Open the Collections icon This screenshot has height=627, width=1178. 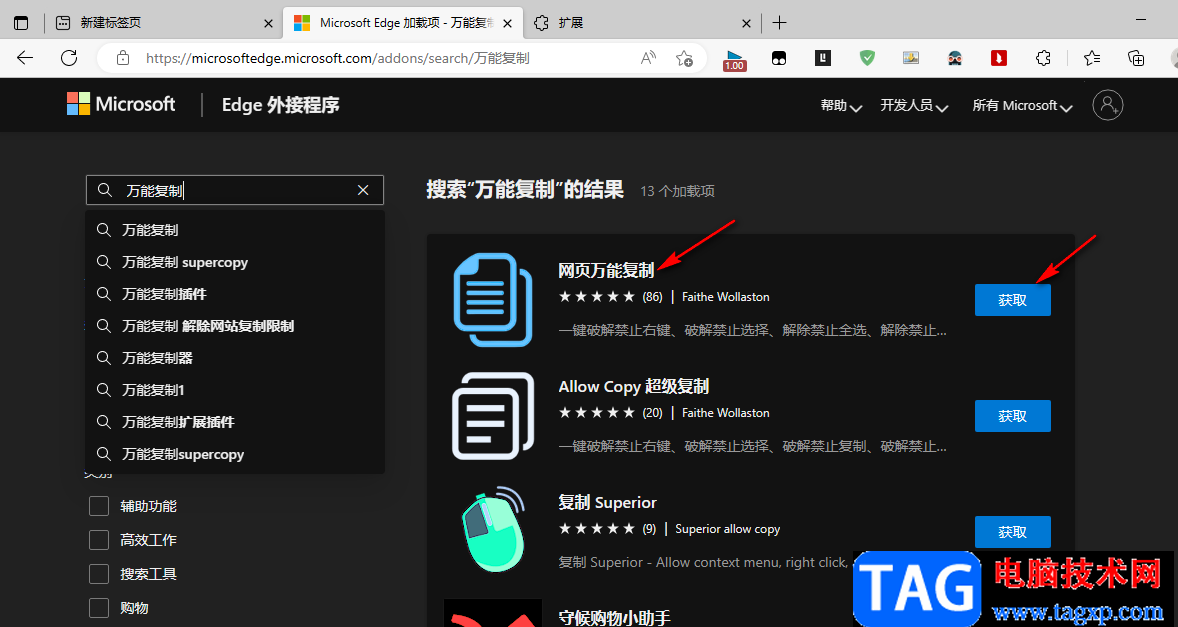point(1136,58)
